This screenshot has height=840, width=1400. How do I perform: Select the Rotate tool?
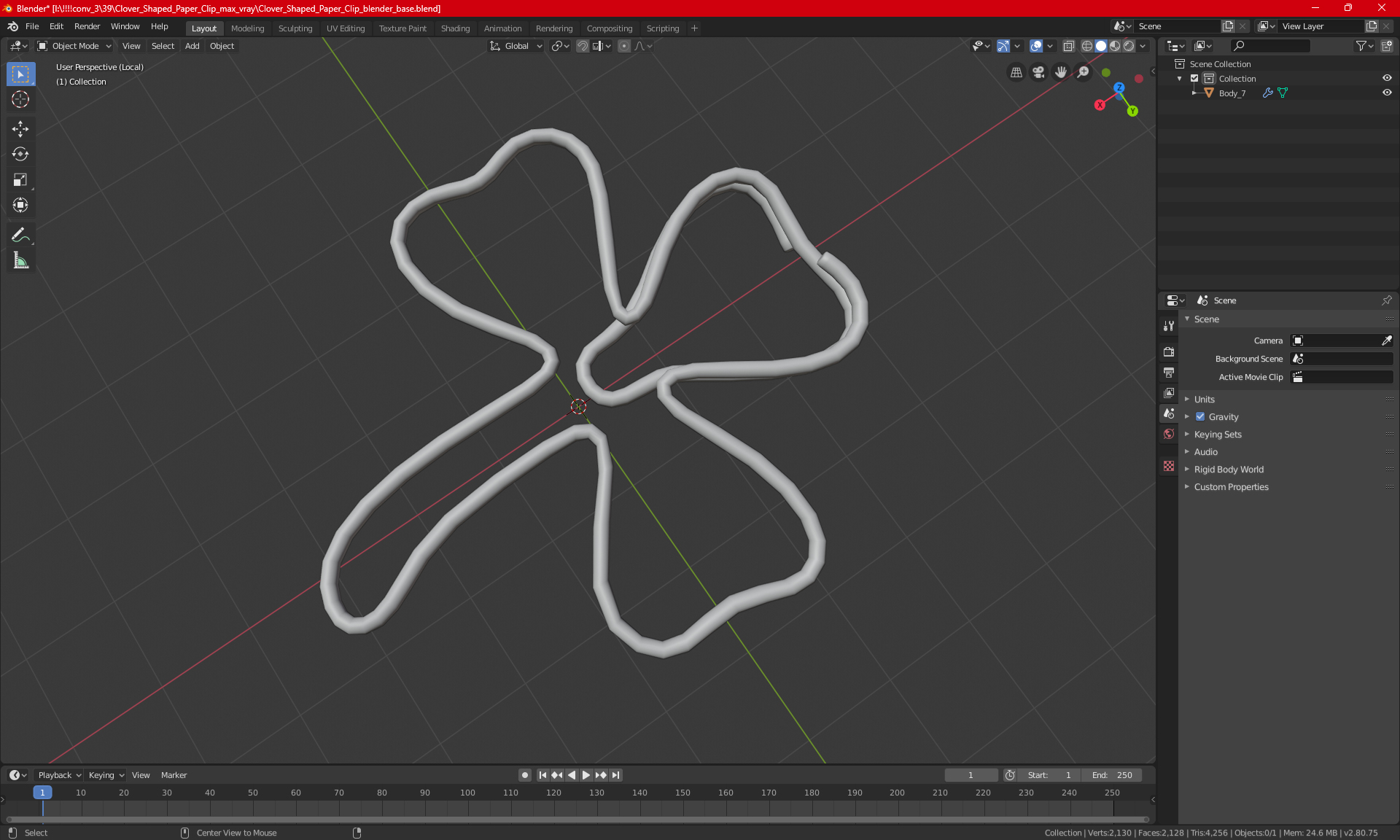tap(20, 155)
